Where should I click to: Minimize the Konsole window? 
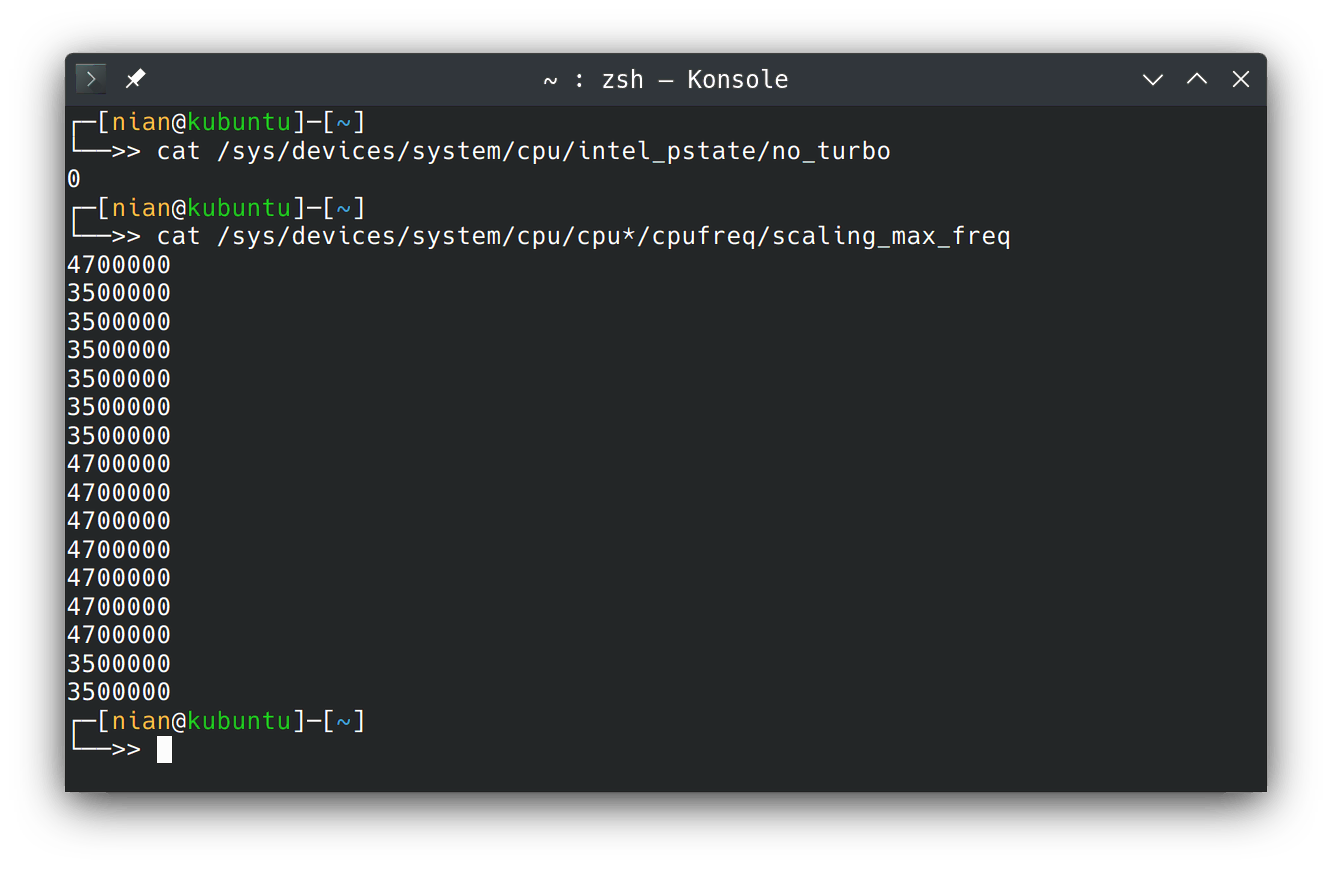coord(1153,79)
